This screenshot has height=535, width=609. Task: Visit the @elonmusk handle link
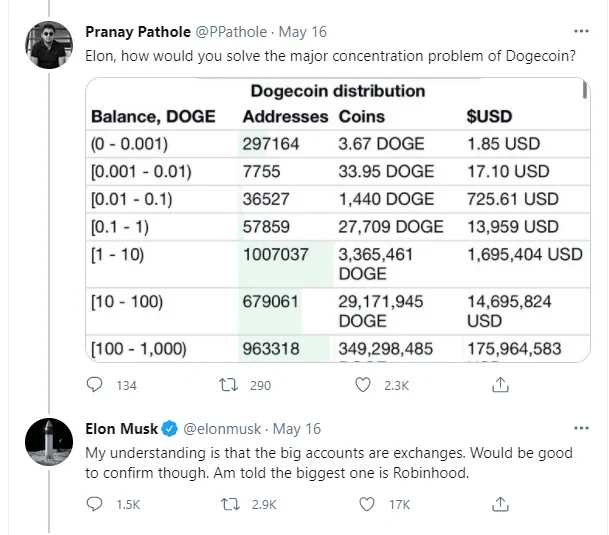[x=223, y=429]
